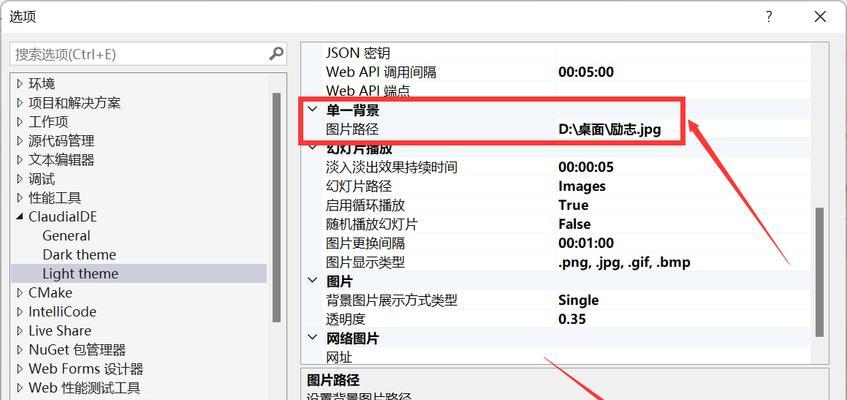Select the 图片路径 property label
This screenshot has width=847, height=400.
(352, 130)
